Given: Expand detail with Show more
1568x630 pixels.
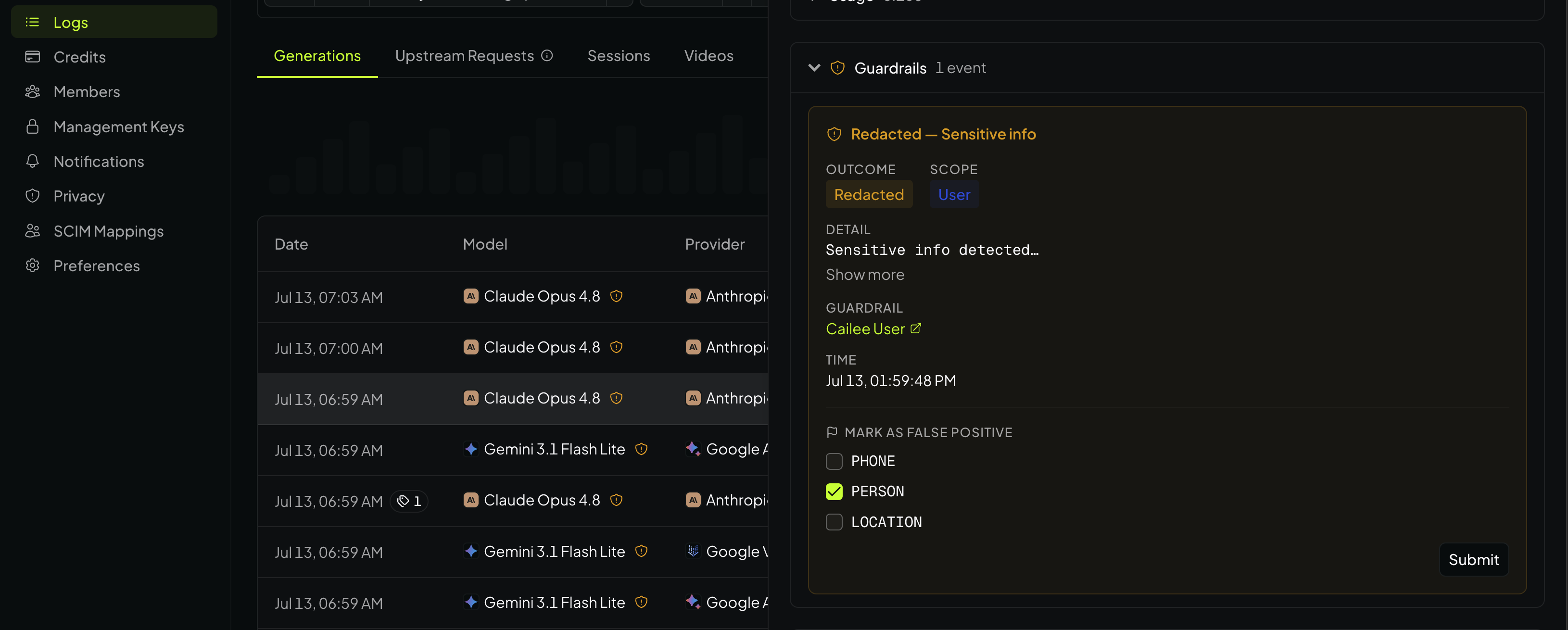Looking at the screenshot, I should click(x=864, y=275).
